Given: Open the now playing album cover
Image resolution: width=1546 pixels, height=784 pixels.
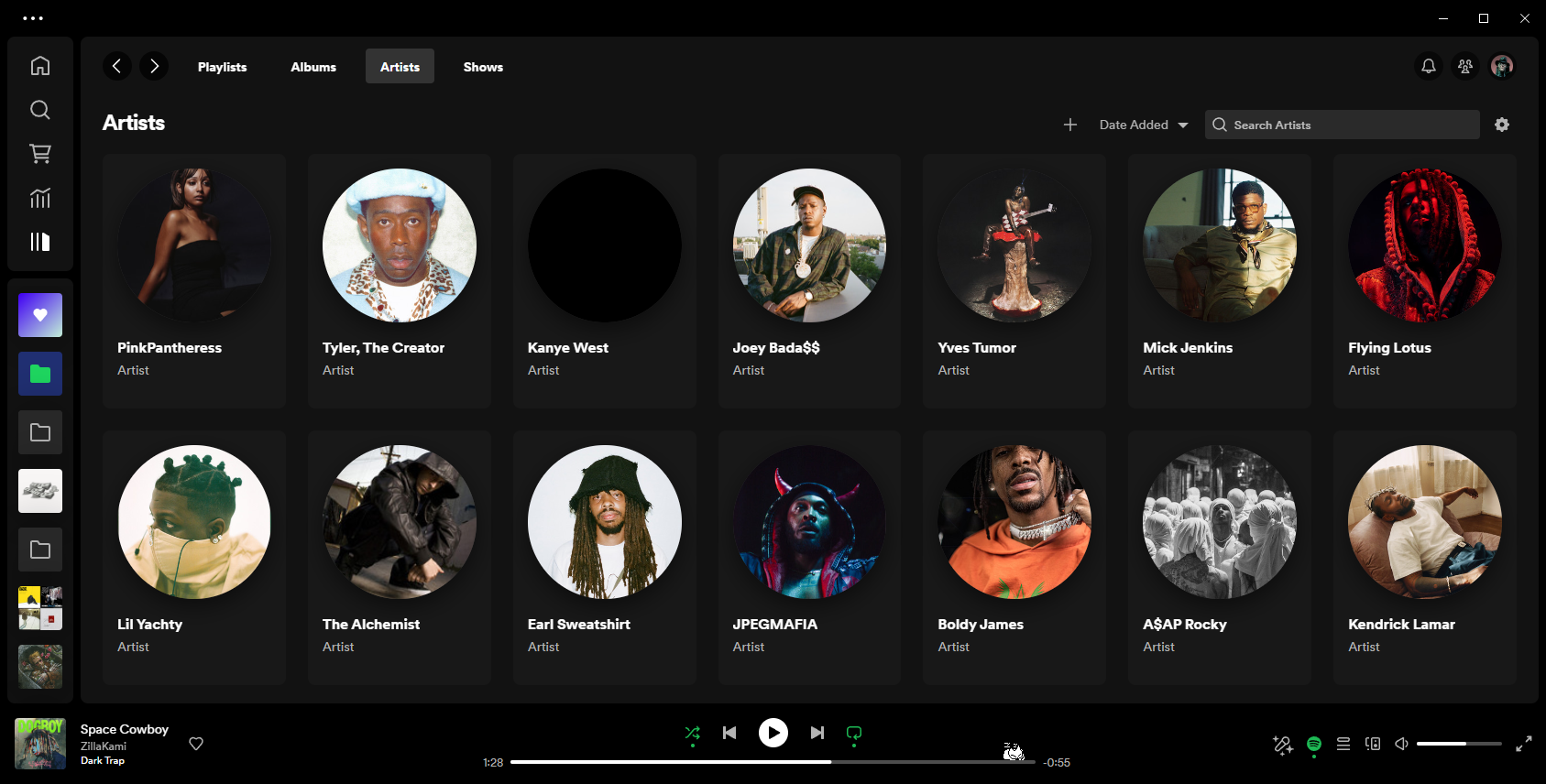Looking at the screenshot, I should (x=40, y=744).
